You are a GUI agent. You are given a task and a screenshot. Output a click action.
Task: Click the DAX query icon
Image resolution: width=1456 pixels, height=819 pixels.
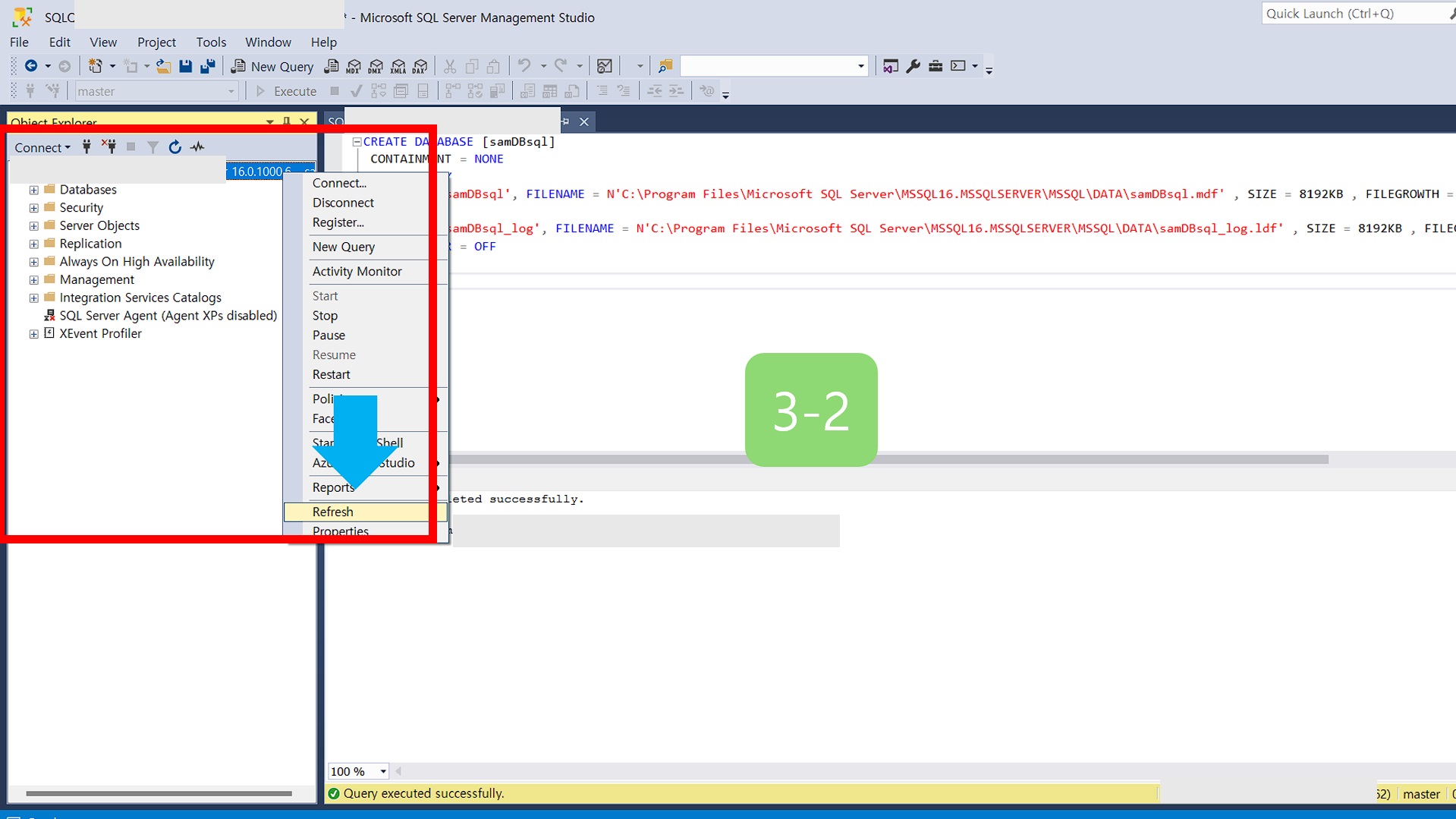[420, 66]
